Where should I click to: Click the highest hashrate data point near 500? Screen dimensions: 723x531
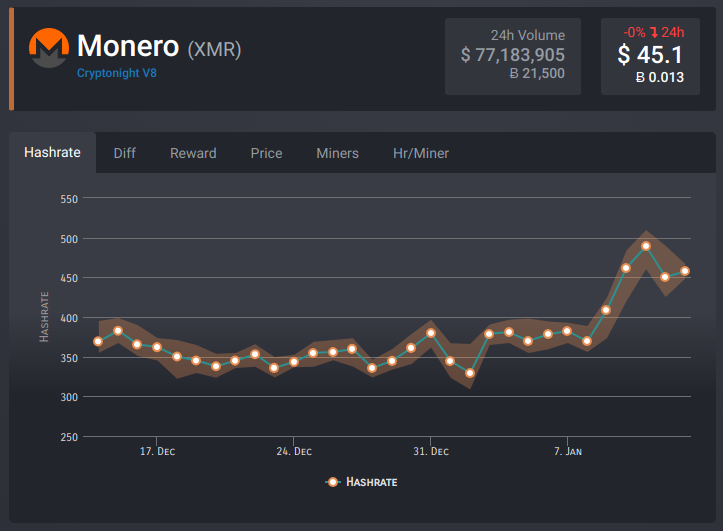tap(646, 246)
